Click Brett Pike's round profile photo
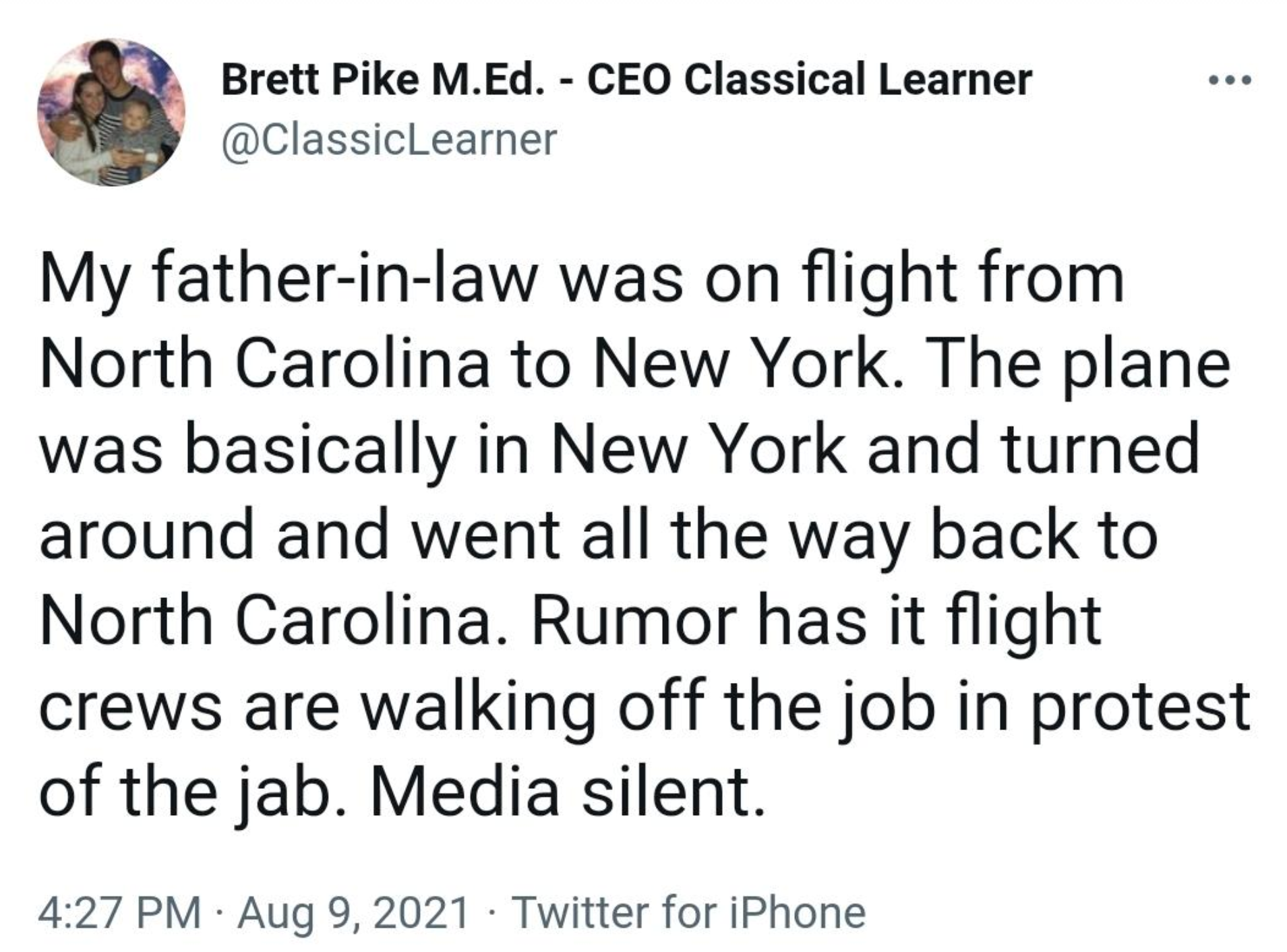Viewport: 1287px width, 952px height. [111, 113]
